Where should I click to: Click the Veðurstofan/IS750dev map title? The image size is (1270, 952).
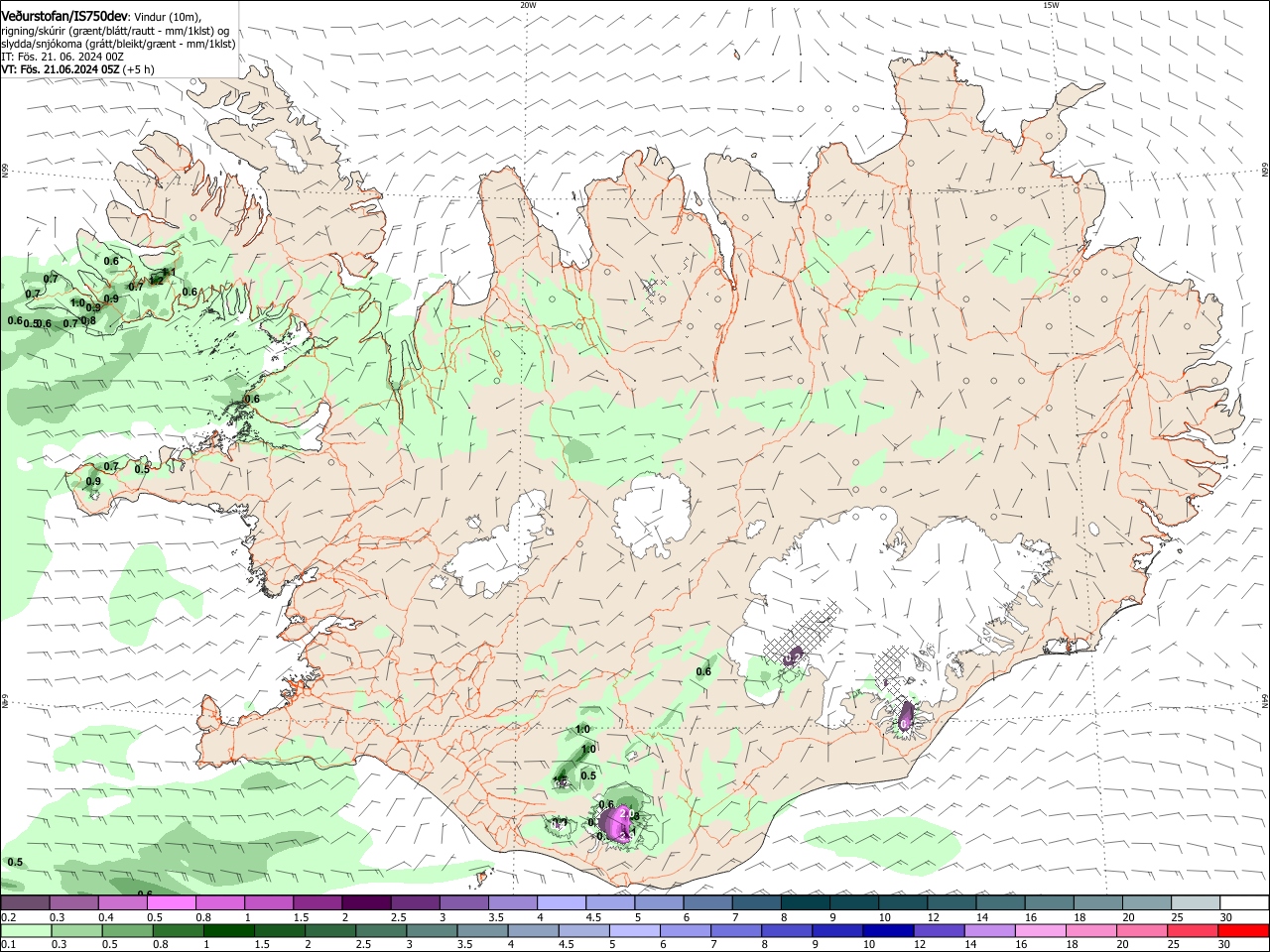tap(64, 16)
